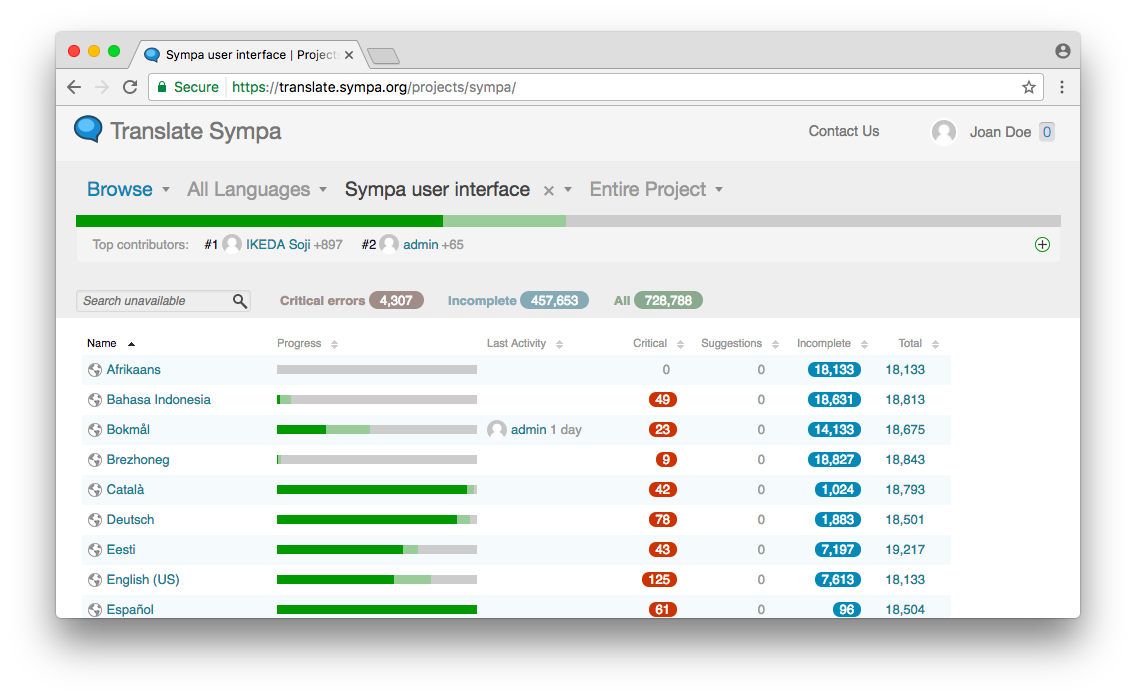Open the Entire Project dropdown

click(656, 189)
